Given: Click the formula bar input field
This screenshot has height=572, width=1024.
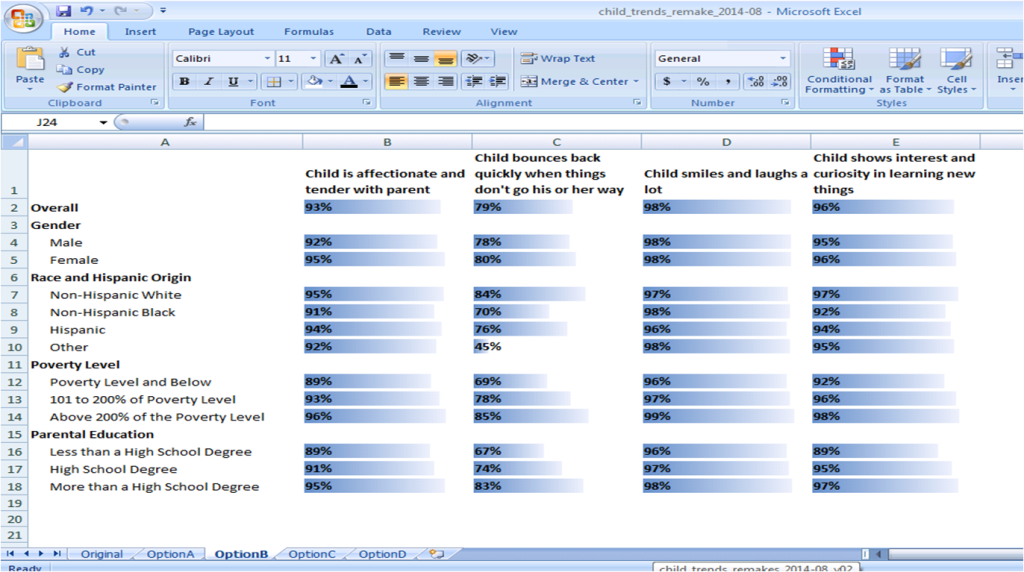Looking at the screenshot, I should [613, 122].
